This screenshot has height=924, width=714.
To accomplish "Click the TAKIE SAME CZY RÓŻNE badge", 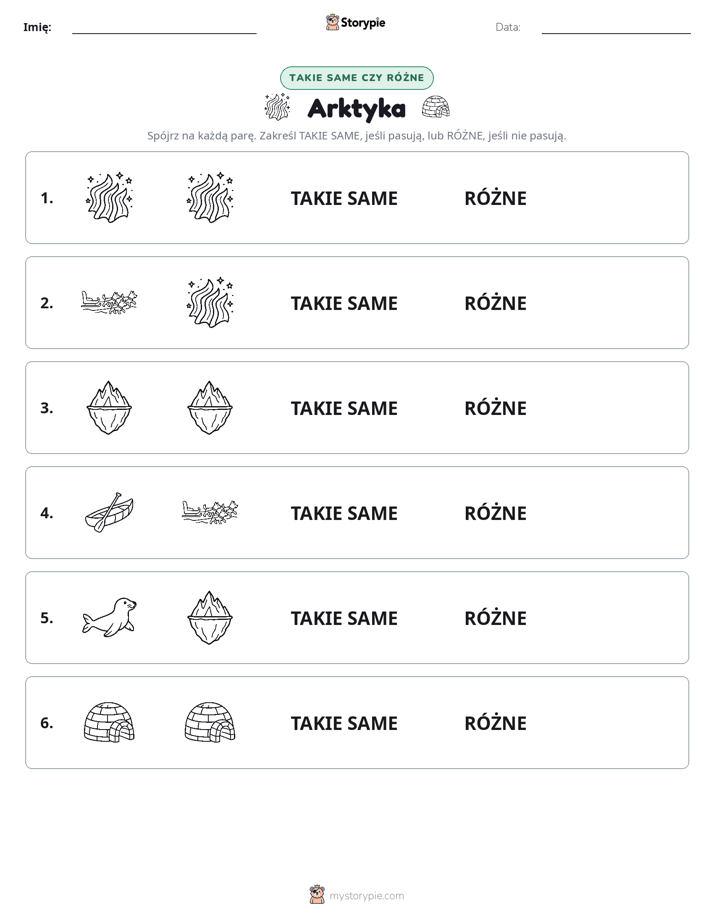I will [357, 78].
